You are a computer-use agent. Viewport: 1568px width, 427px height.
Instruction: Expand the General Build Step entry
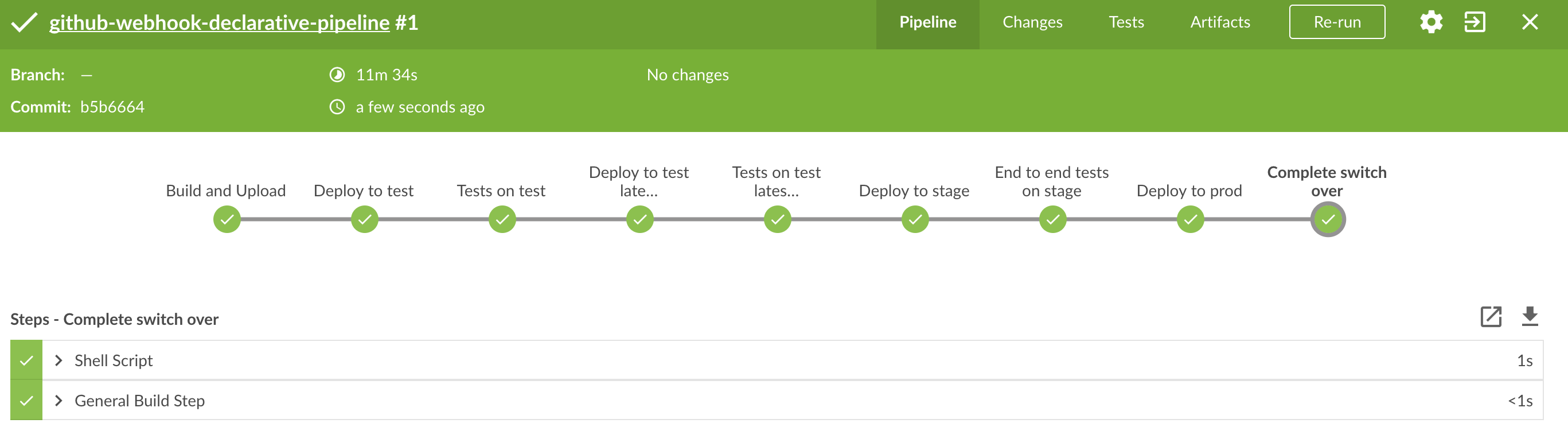click(x=58, y=401)
